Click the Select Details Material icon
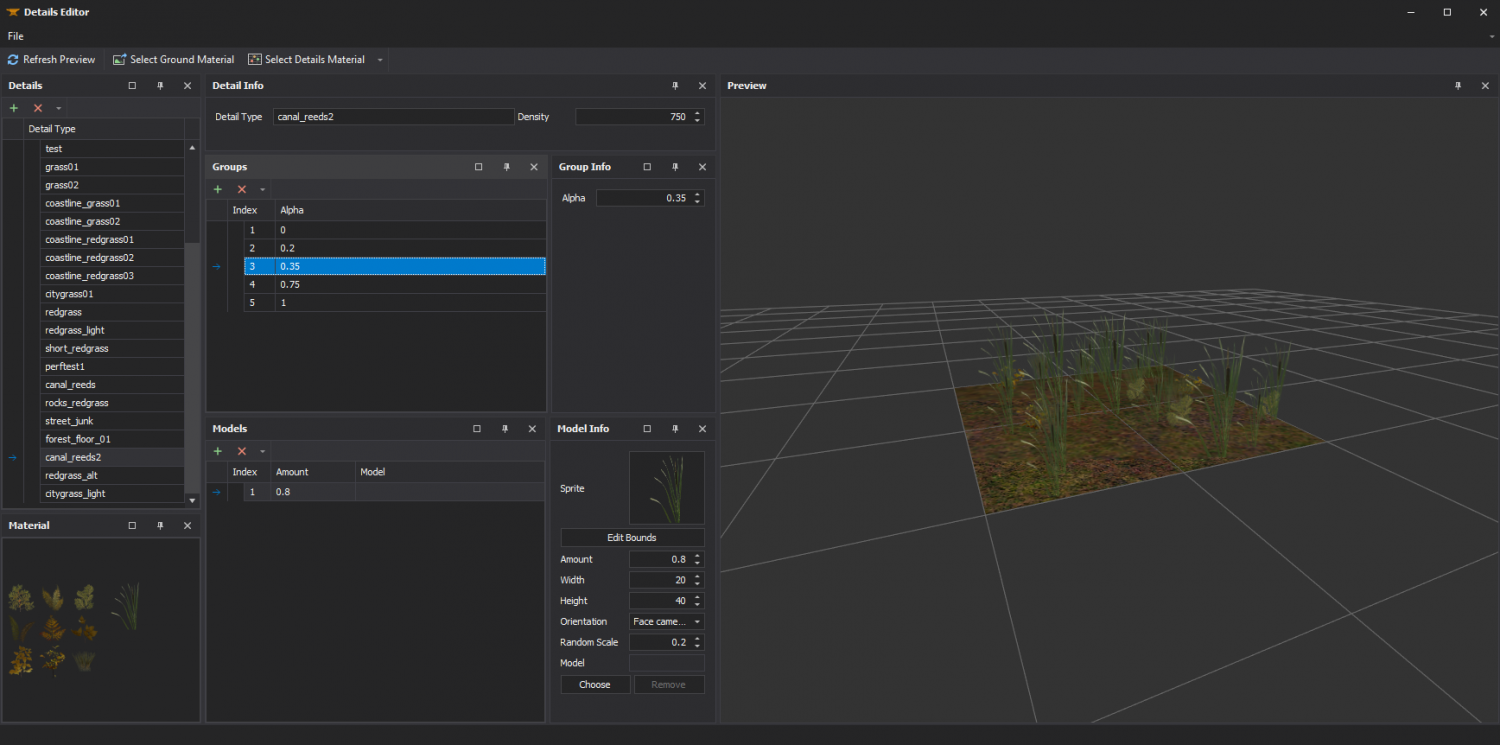Viewport: 1500px width, 745px height. point(254,59)
